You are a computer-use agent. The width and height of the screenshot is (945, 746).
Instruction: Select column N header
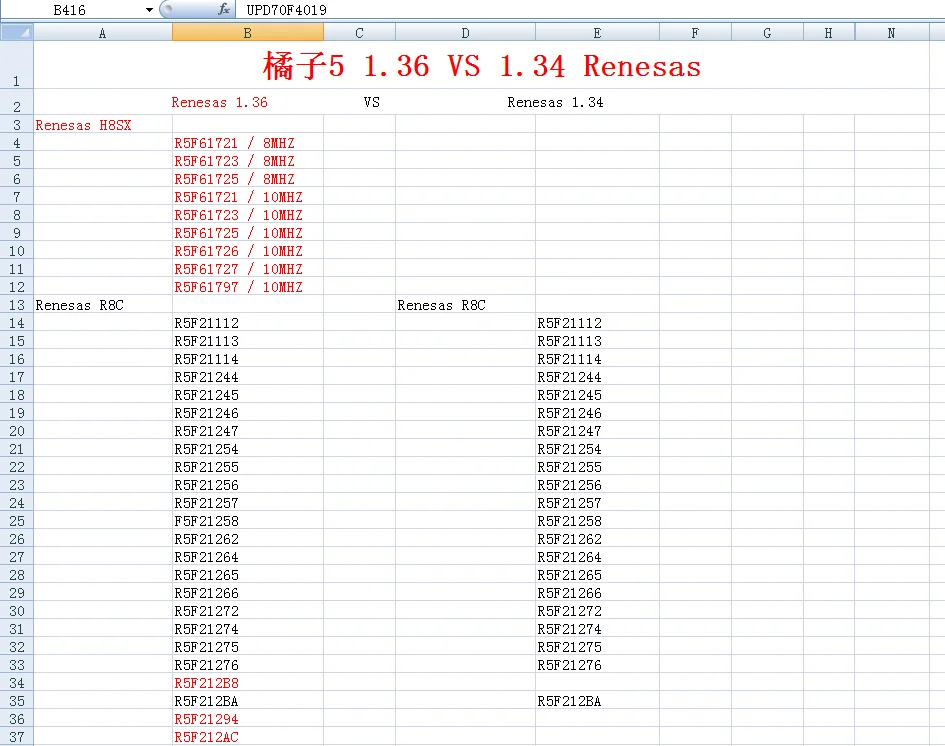click(891, 33)
